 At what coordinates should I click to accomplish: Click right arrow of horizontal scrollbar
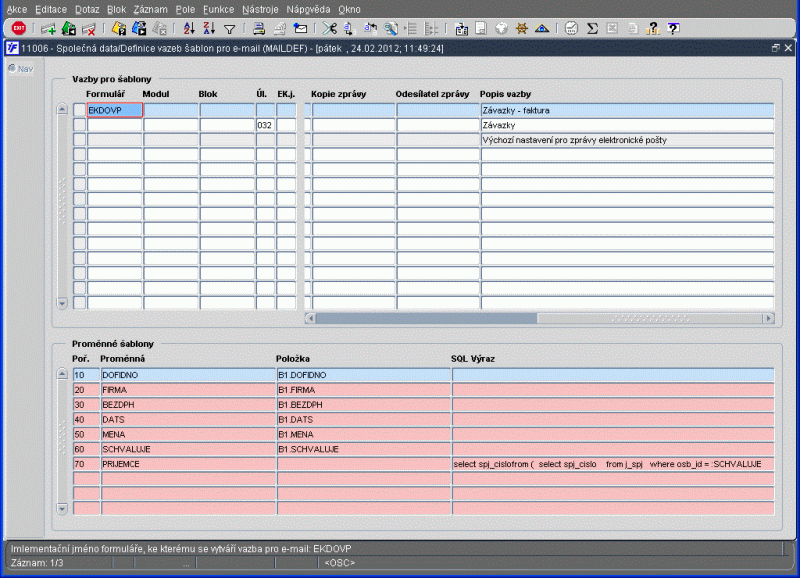pyautogui.click(x=769, y=318)
